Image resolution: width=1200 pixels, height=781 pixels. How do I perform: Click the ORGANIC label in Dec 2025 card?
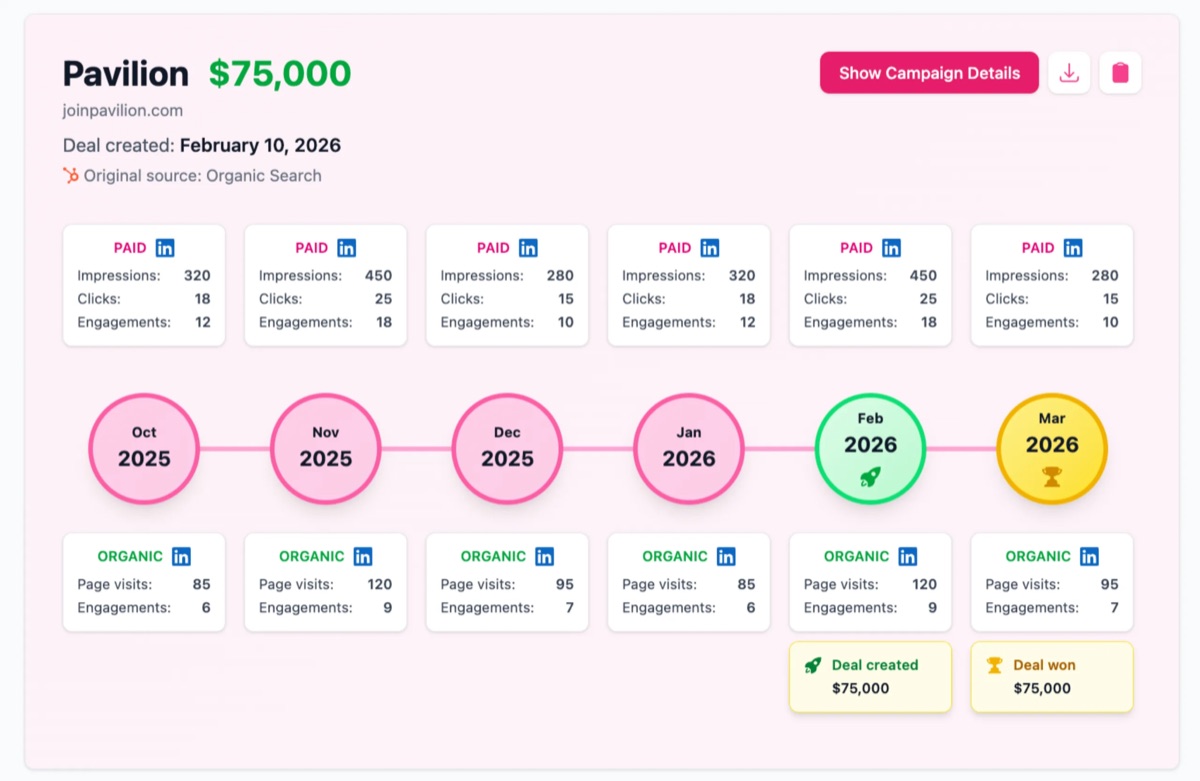[x=493, y=556]
